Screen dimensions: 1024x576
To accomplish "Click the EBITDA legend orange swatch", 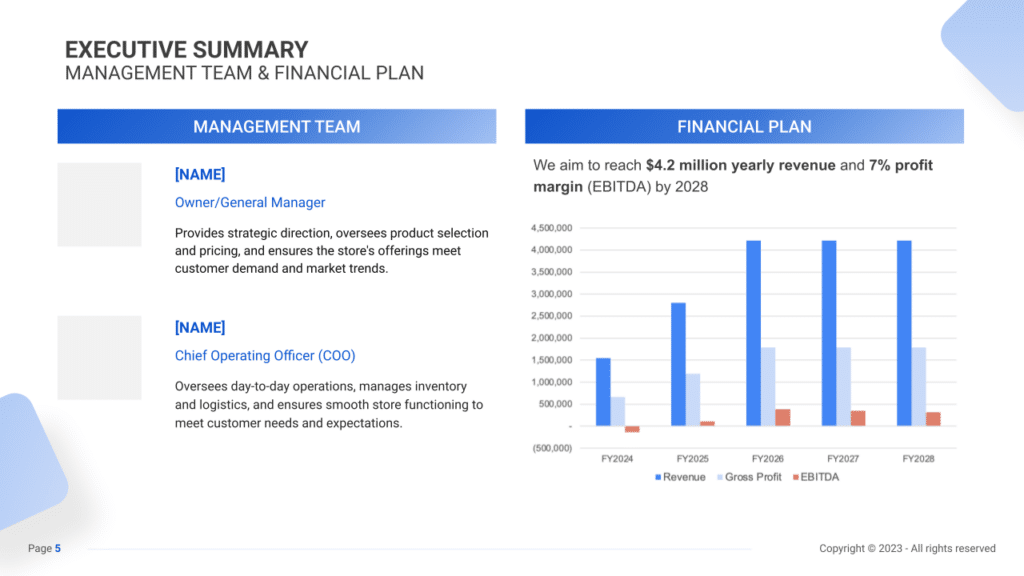I will (x=795, y=477).
